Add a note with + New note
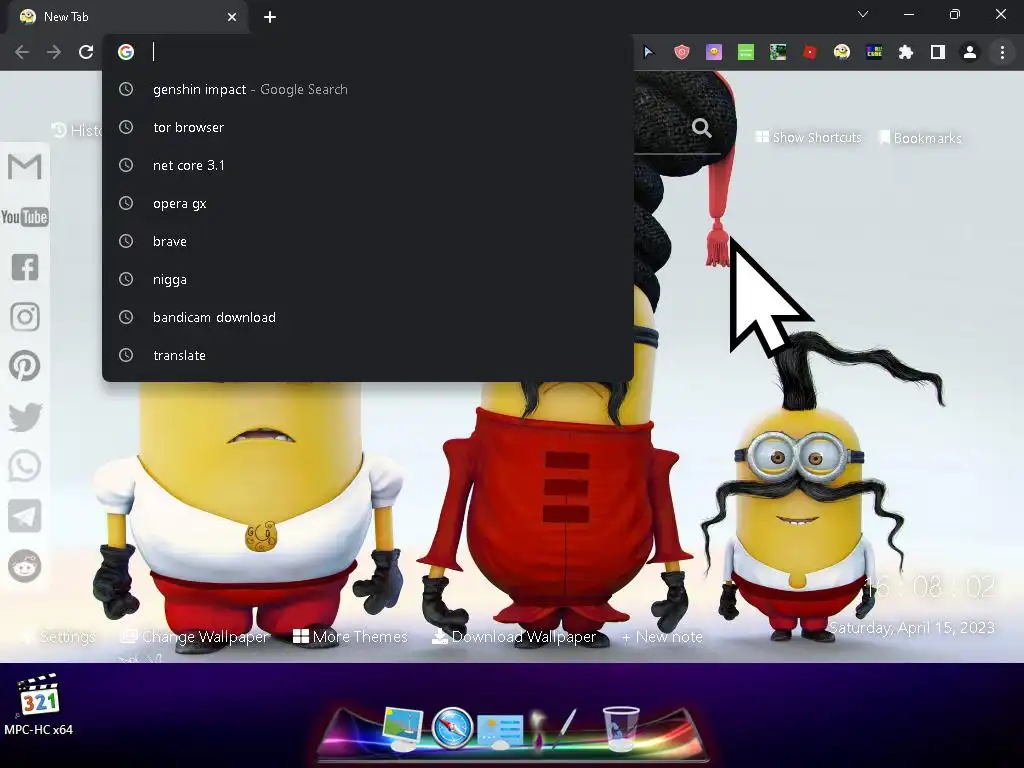 [x=662, y=637]
